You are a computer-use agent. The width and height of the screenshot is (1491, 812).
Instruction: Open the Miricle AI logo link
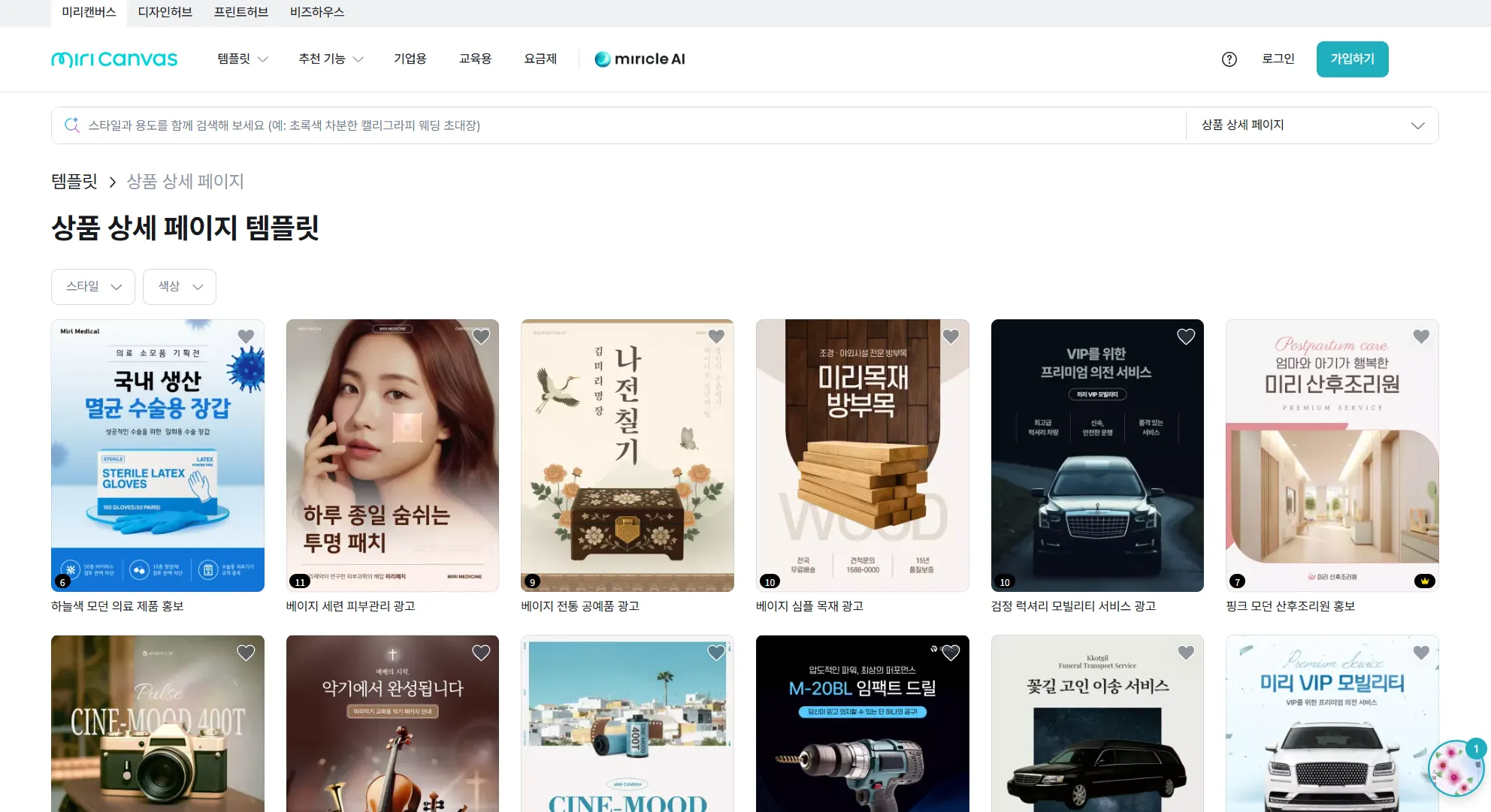click(640, 59)
